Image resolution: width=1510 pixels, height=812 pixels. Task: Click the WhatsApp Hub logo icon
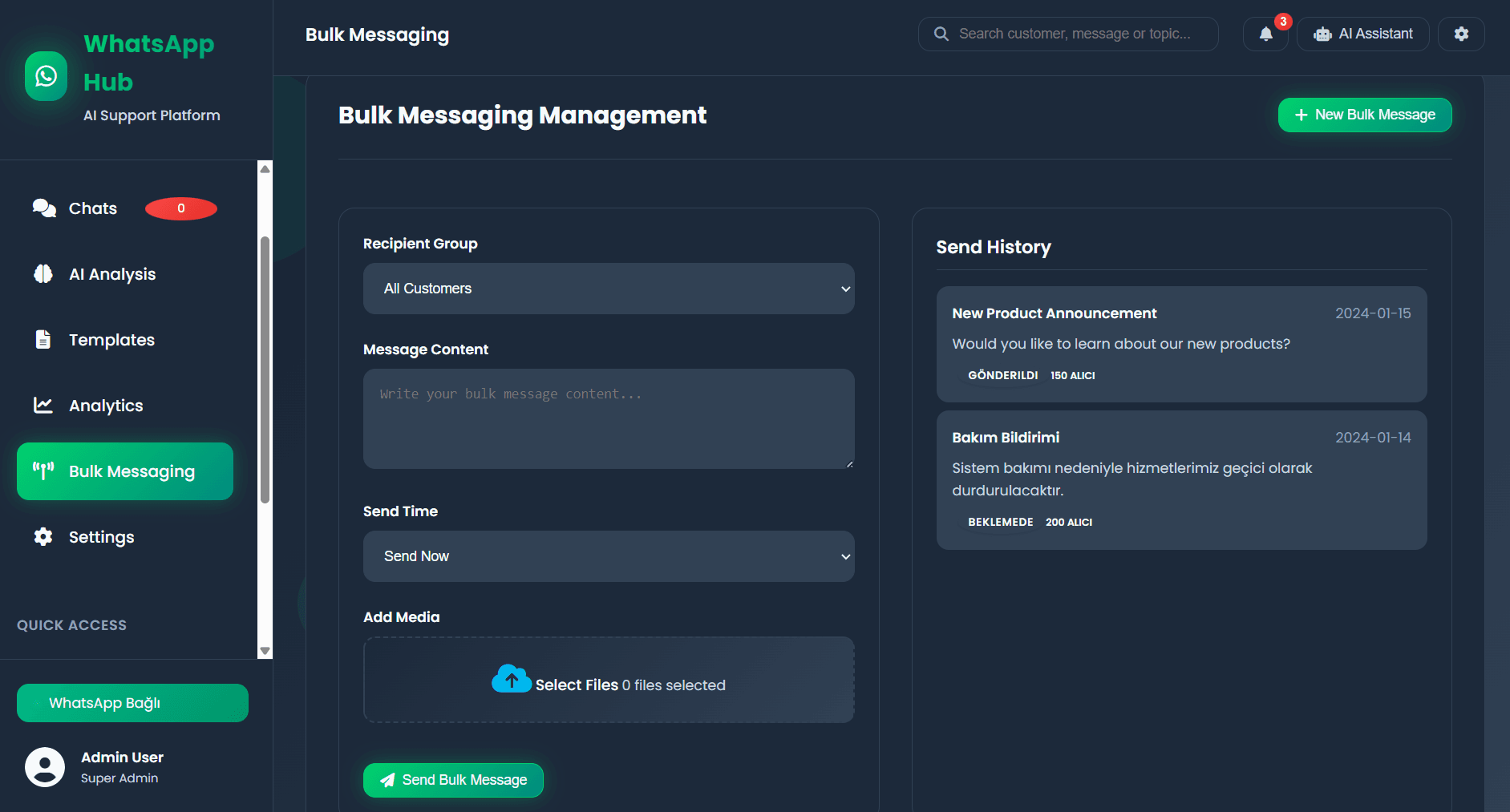pyautogui.click(x=46, y=76)
